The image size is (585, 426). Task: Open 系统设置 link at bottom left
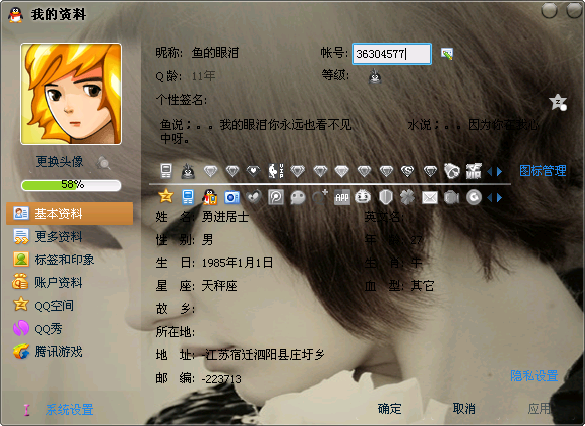point(69,410)
